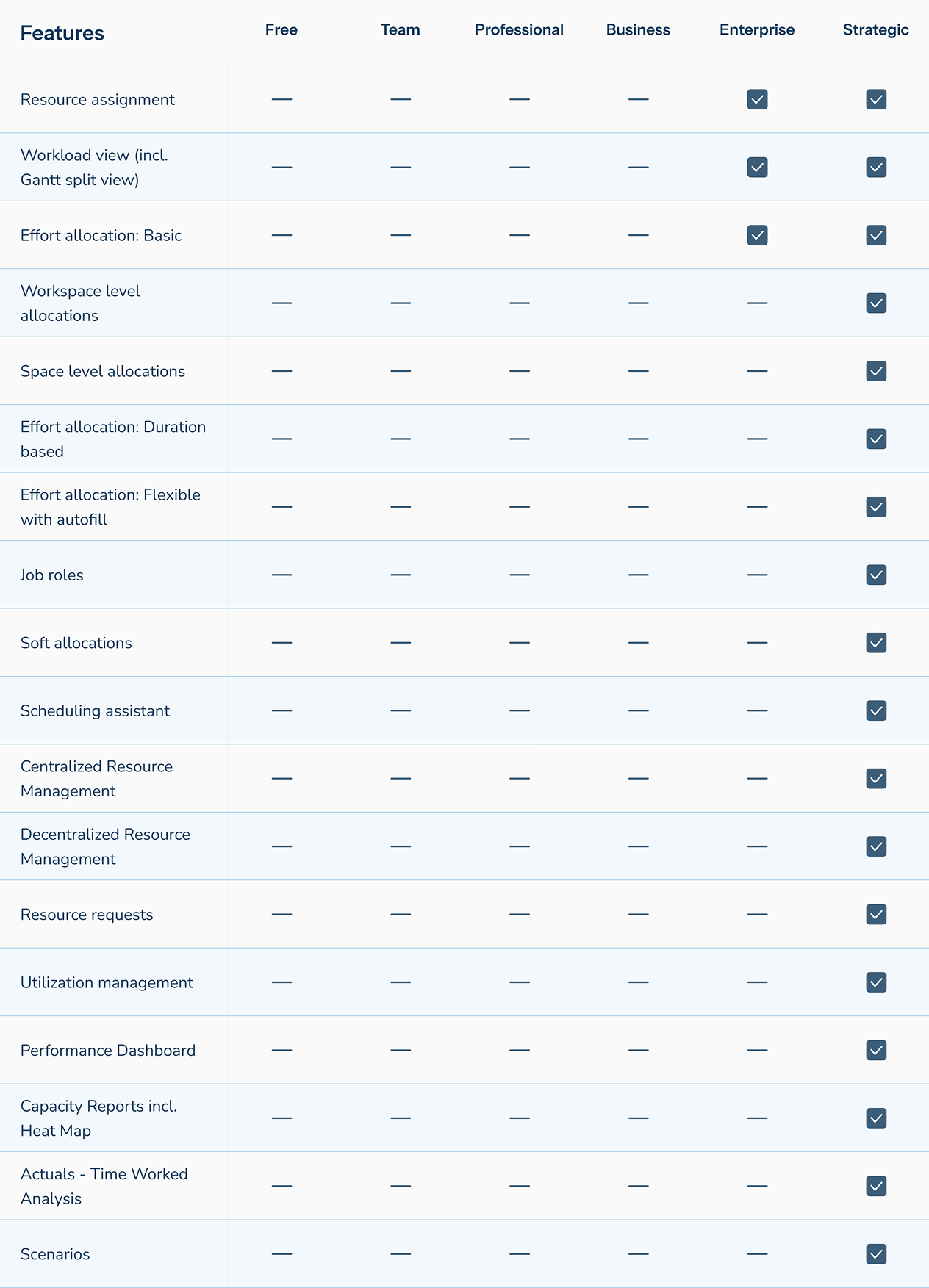Click Enterprise checkmark for Effort allocation: Basic
This screenshot has height=1288, width=929.
click(757, 235)
